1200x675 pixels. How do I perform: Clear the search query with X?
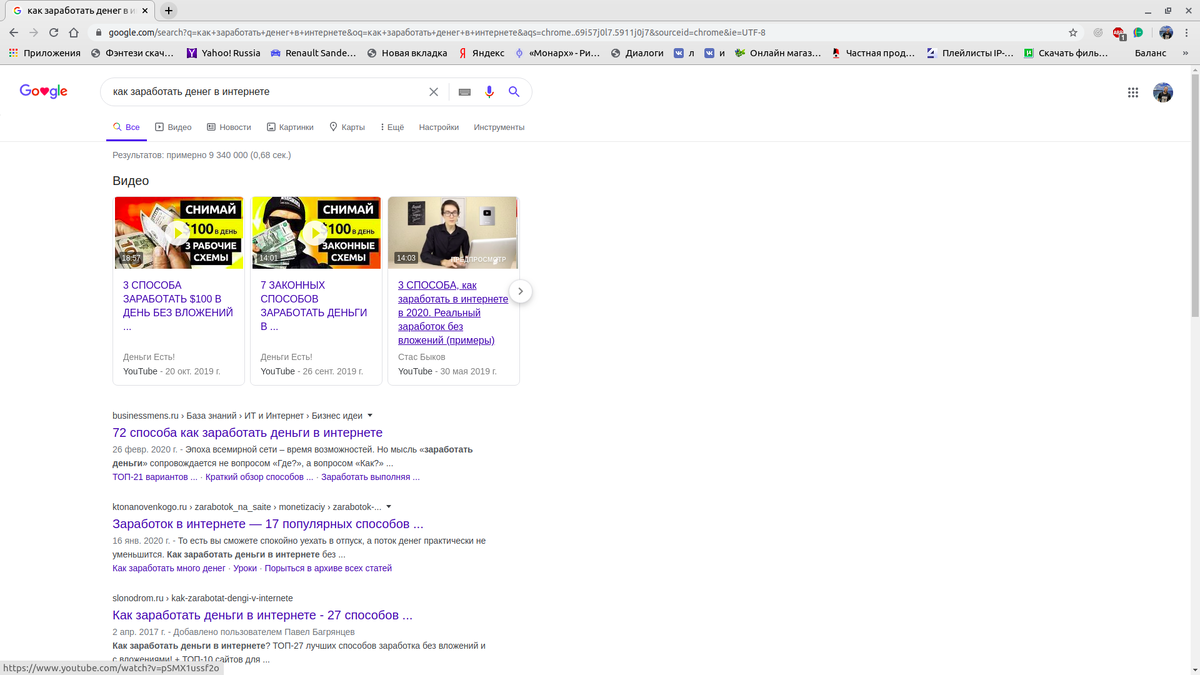(433, 91)
